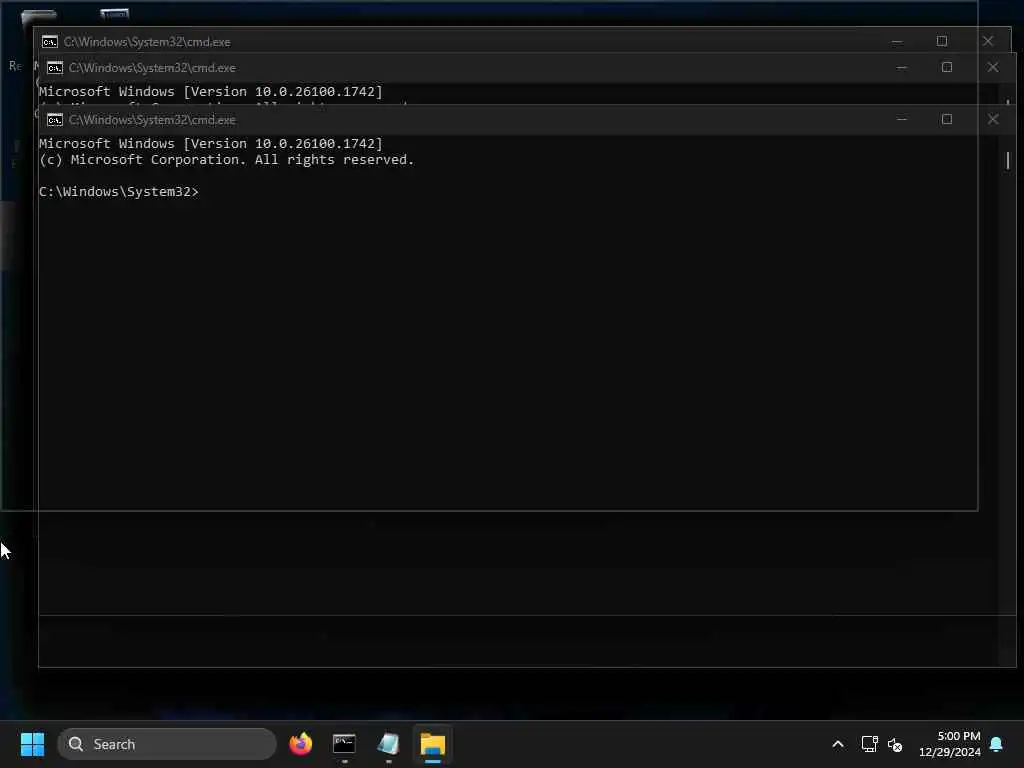This screenshot has width=1024, height=768.
Task: Click the front cmd window scrollbar thumb
Action: coord(1008,160)
